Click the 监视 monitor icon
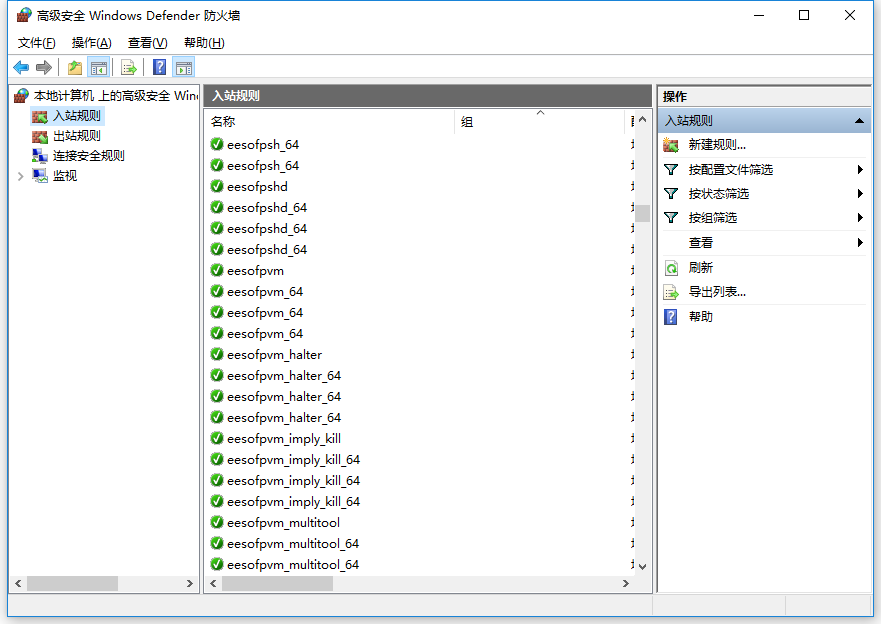The image size is (881, 624). [40, 176]
